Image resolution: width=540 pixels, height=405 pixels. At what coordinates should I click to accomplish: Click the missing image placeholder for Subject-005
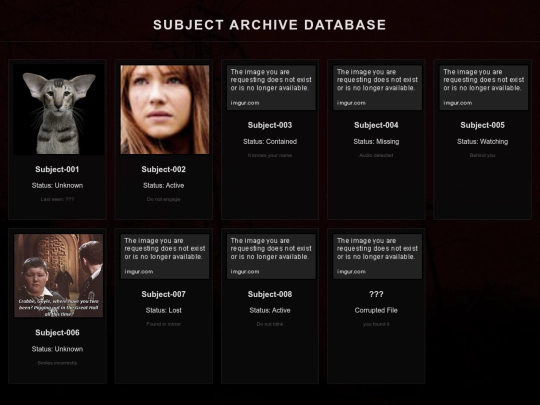(x=484, y=87)
